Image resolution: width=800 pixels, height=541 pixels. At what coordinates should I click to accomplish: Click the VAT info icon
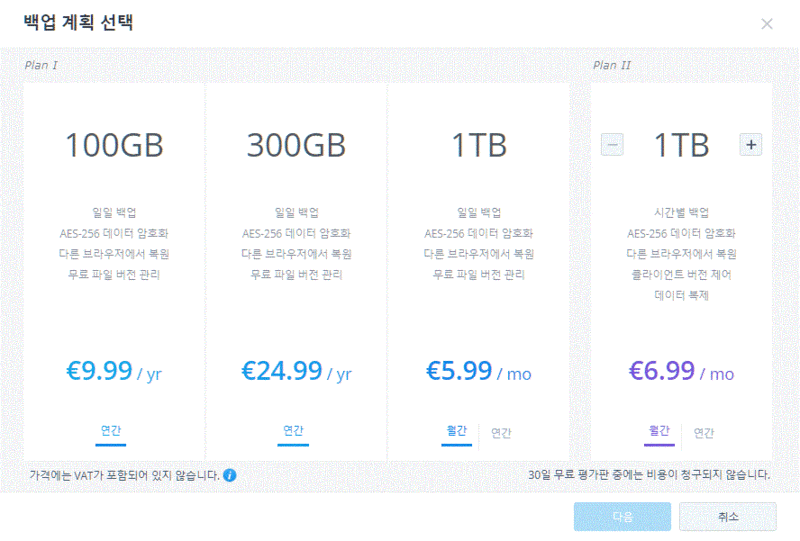point(230,475)
